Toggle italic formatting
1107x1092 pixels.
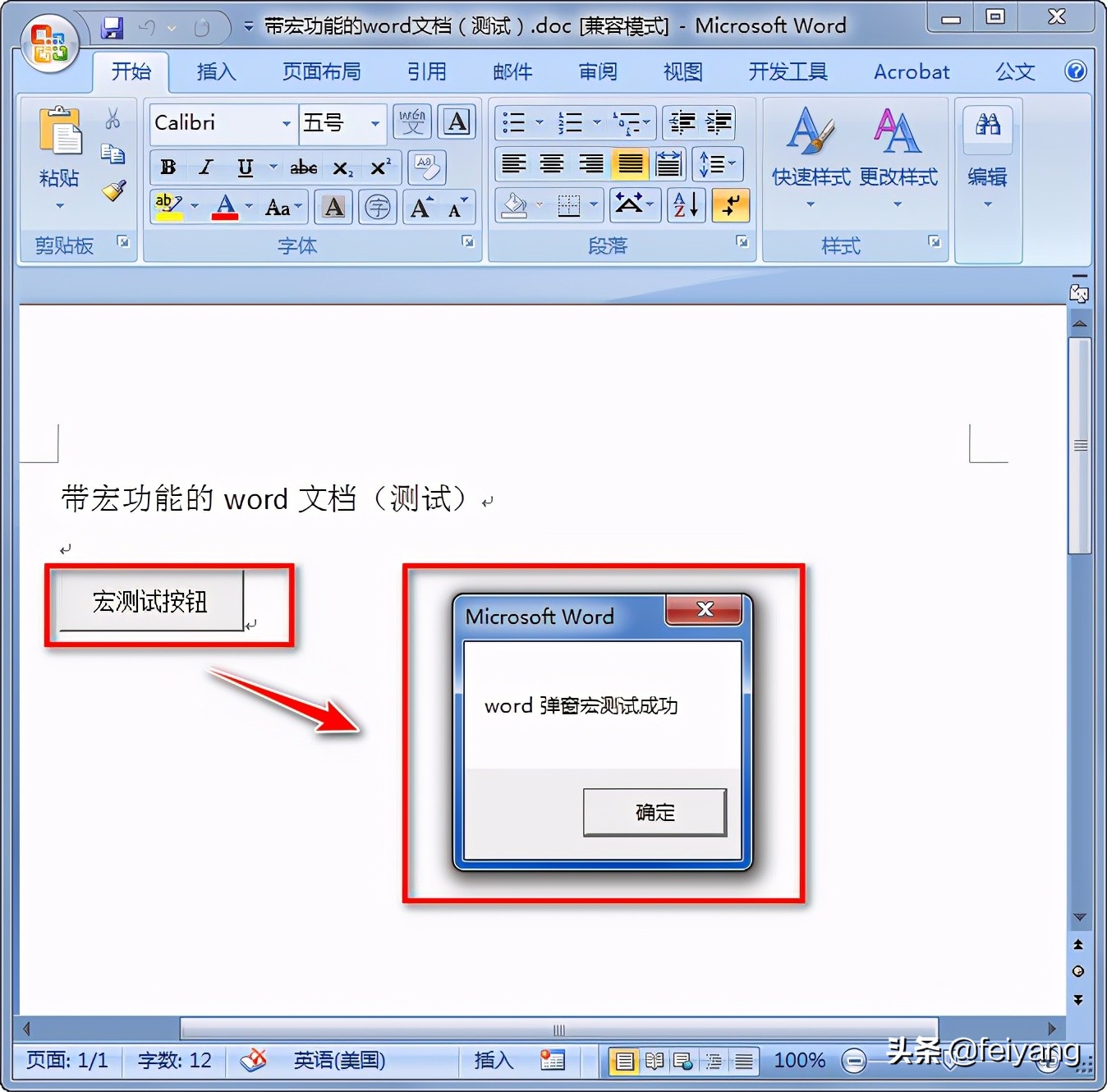tap(205, 167)
